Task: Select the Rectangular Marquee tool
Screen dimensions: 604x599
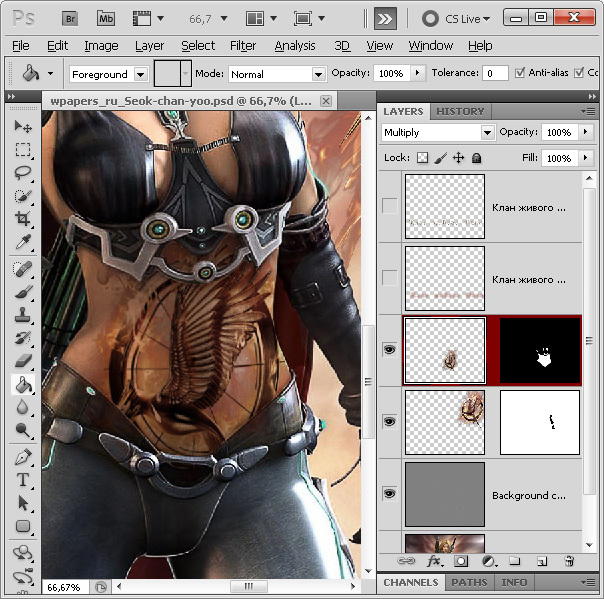Action: point(23,149)
